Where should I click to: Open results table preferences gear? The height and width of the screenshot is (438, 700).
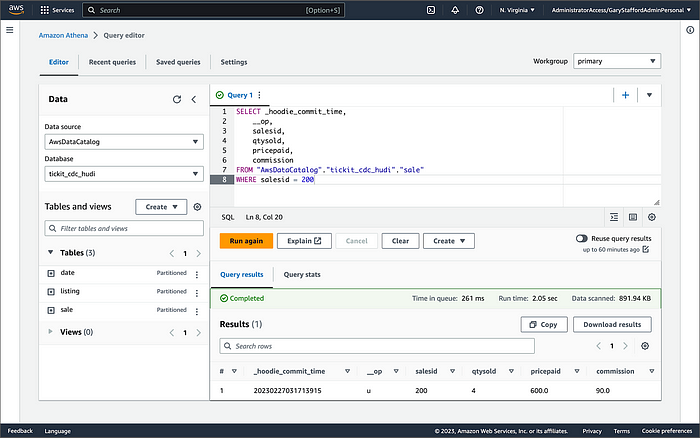pos(645,346)
